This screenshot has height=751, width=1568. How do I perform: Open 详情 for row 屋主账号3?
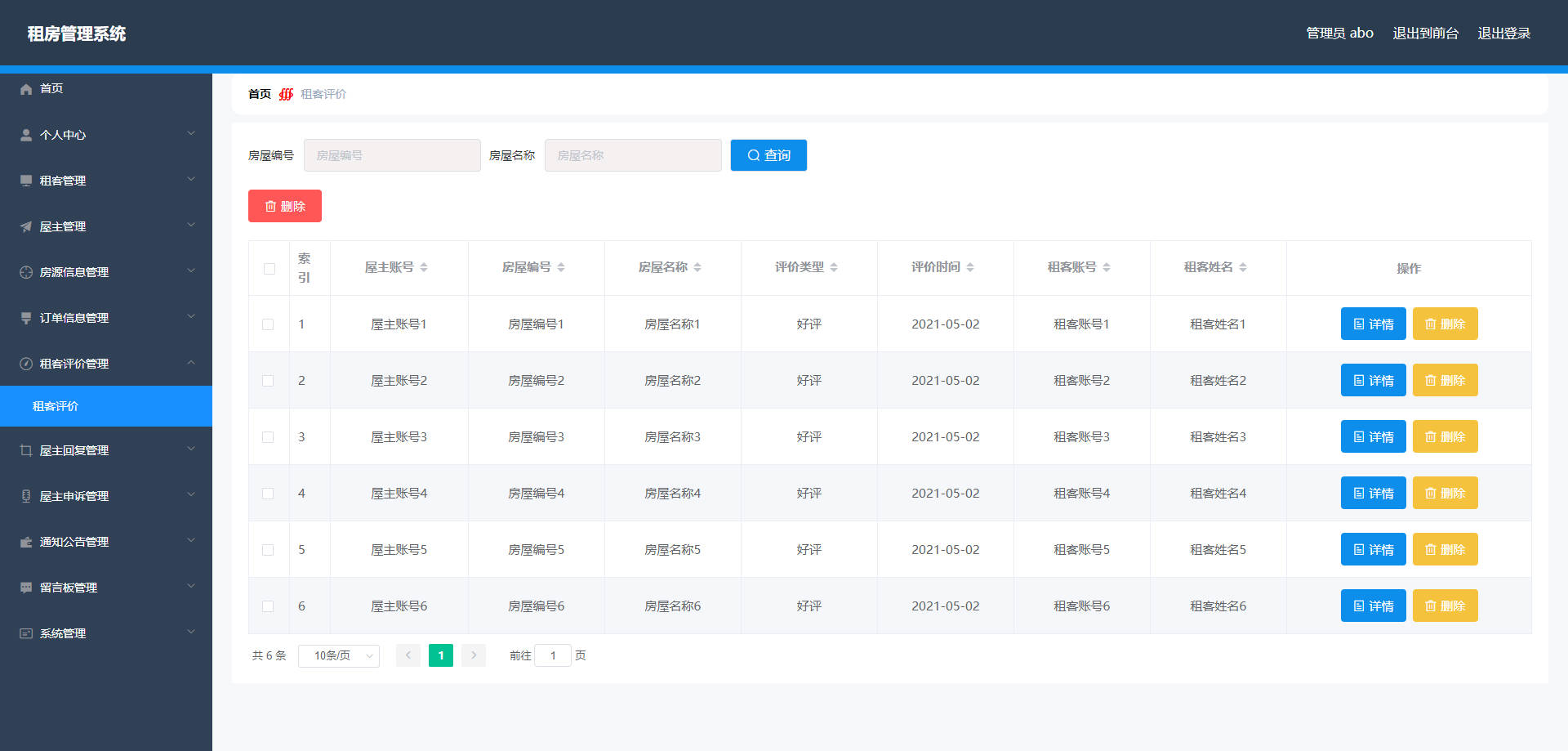[1373, 436]
